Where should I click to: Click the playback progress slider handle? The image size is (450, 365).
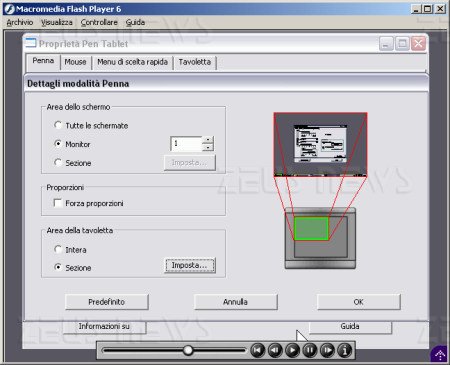point(188,350)
